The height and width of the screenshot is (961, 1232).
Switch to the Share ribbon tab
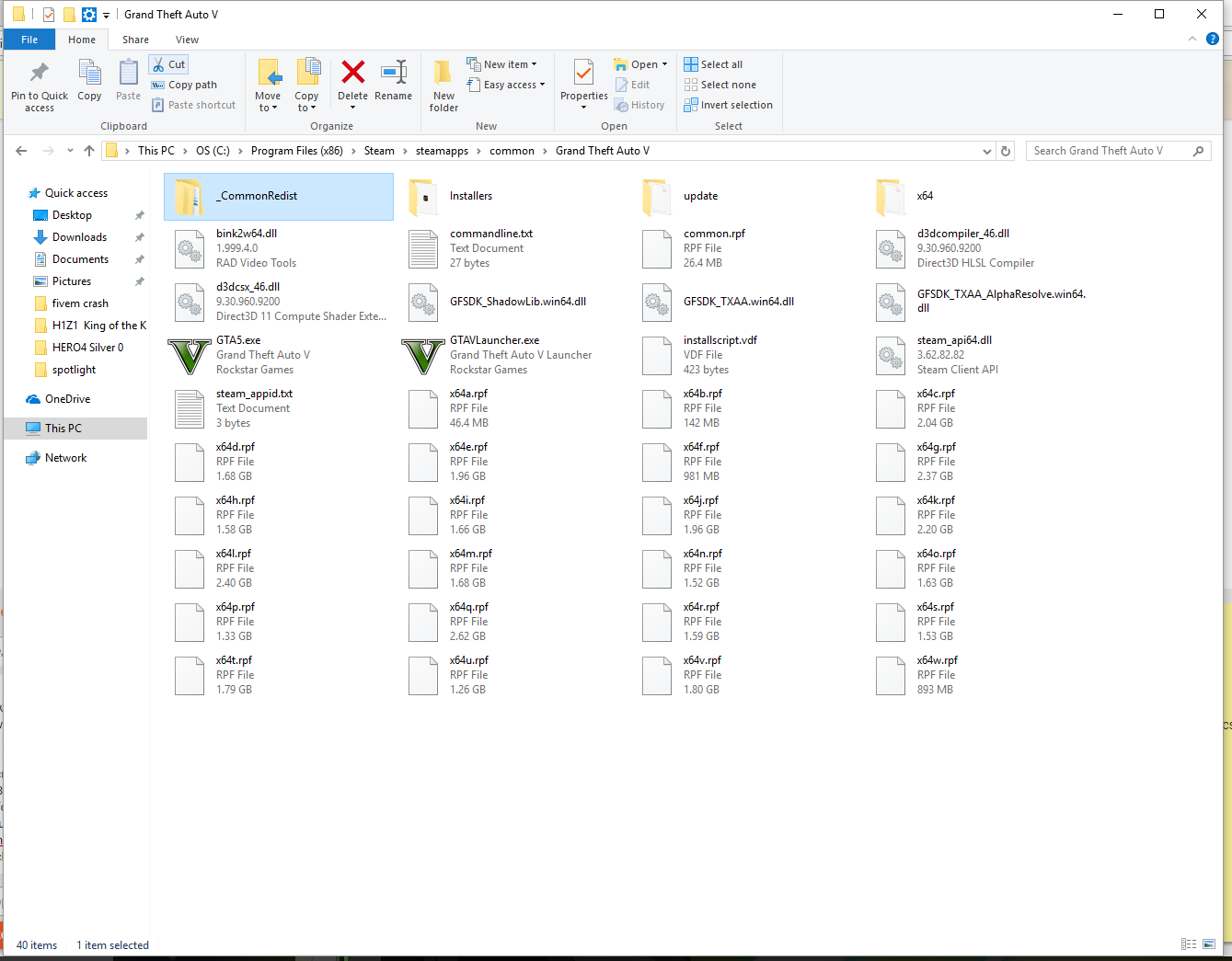click(x=135, y=40)
